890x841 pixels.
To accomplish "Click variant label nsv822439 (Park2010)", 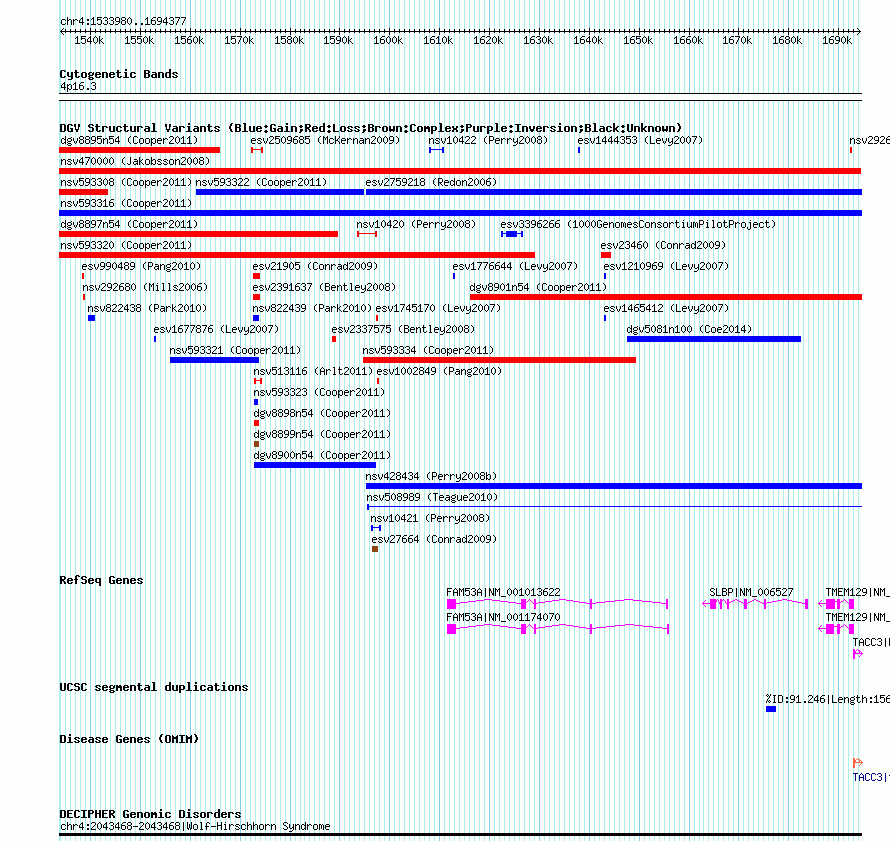I will [312, 308].
